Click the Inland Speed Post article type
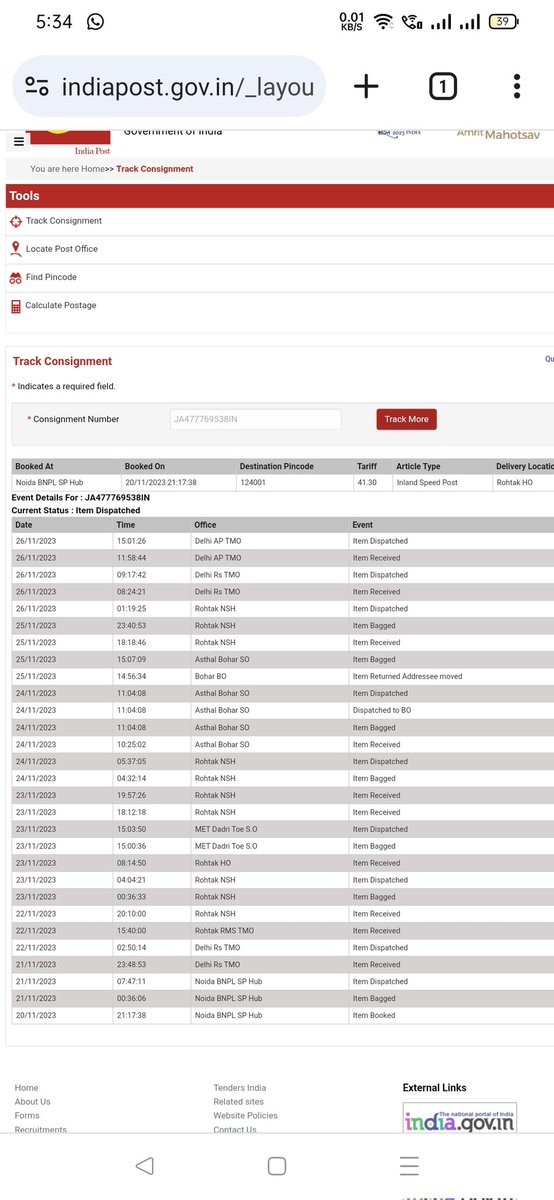This screenshot has width=554, height=1200. (426, 483)
